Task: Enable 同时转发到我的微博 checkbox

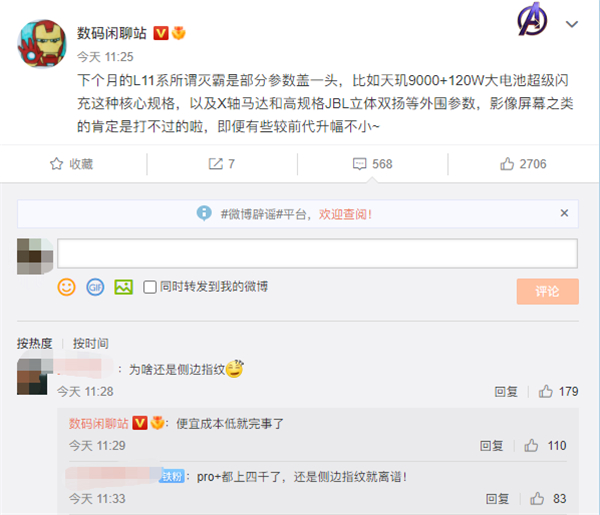Action: click(x=150, y=287)
